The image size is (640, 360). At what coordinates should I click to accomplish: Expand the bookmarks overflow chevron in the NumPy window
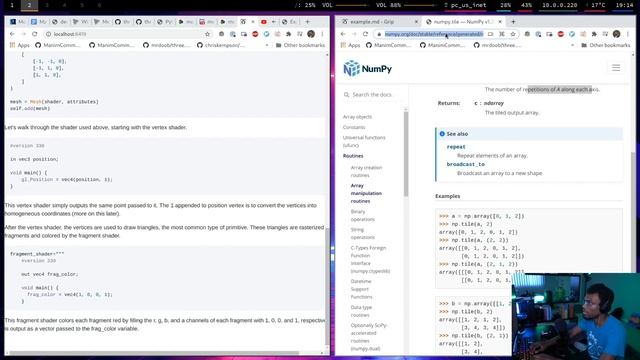point(572,45)
